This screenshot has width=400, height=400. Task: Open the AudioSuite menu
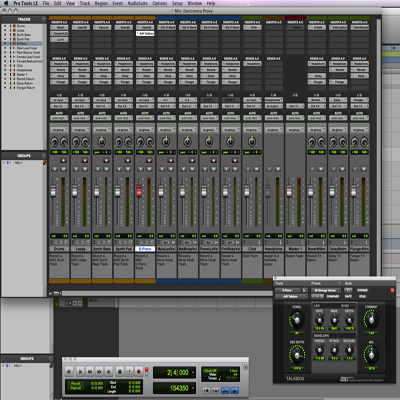coord(138,3)
